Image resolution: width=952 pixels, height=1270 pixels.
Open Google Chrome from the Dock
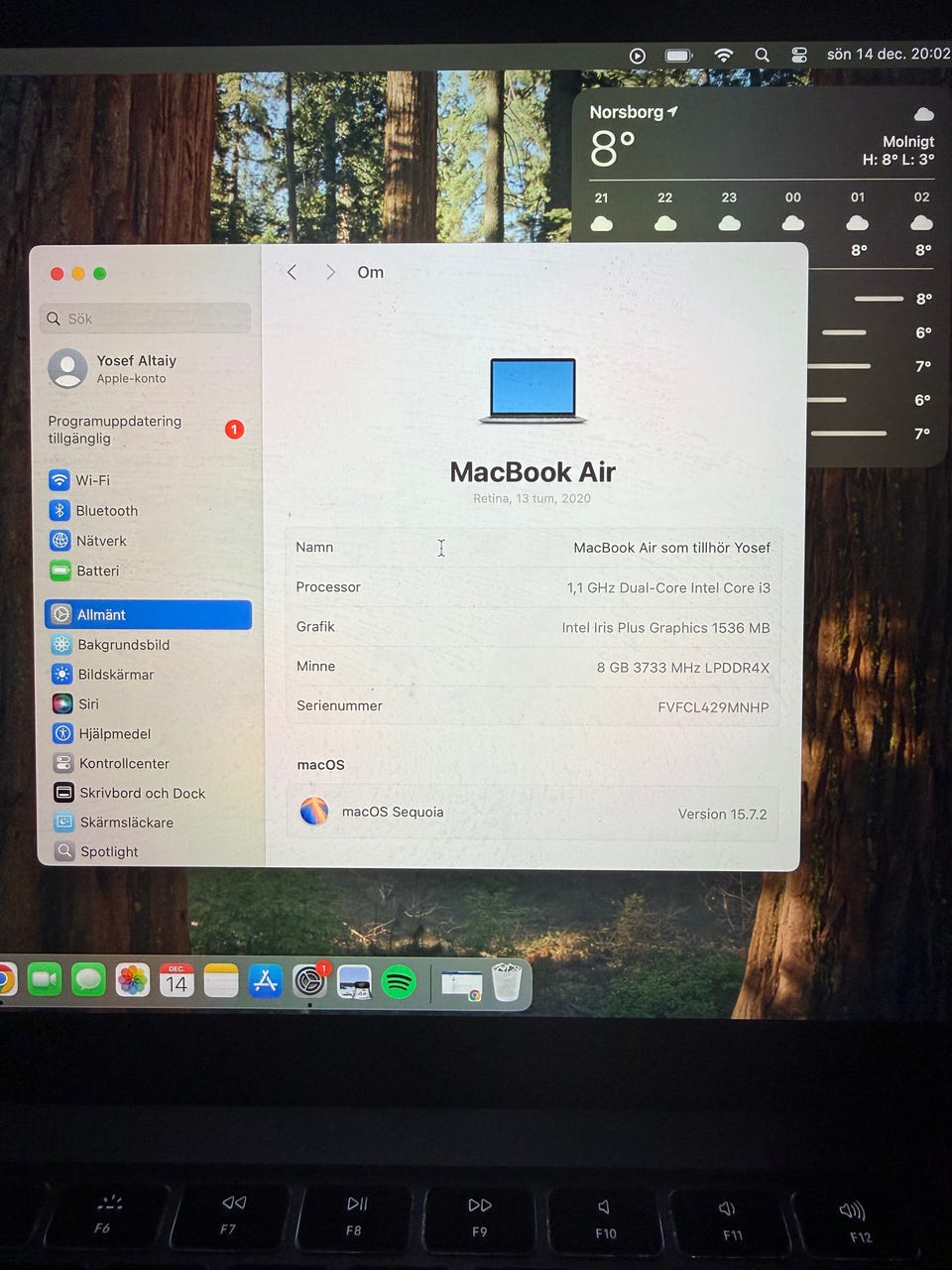pyautogui.click(x=5, y=980)
